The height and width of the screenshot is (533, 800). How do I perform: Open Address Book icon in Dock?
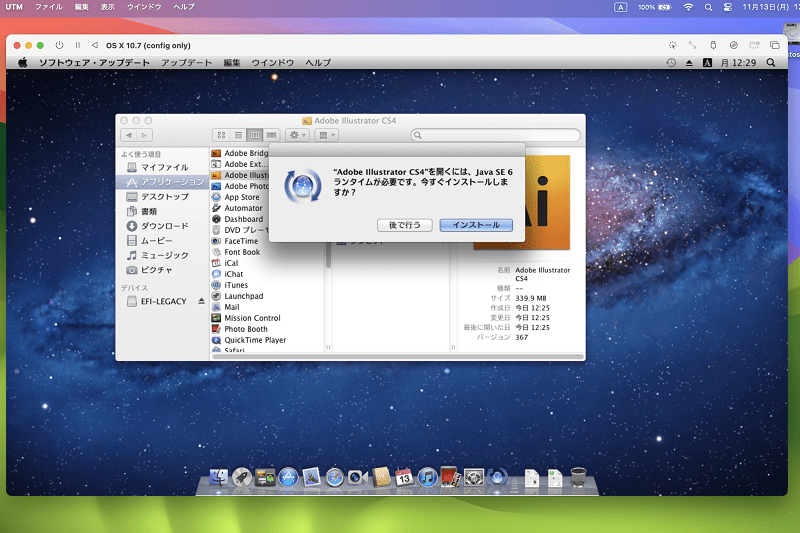381,477
